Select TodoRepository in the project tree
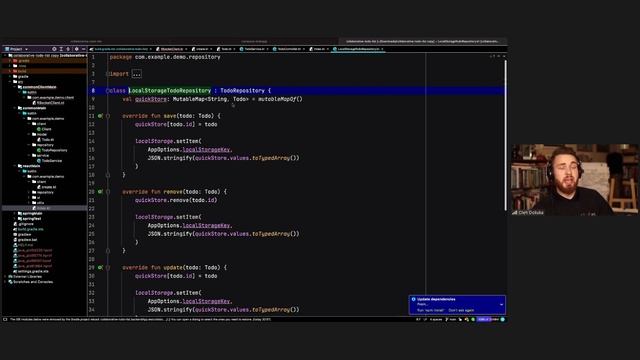Viewport: 640px width, 360px height. tap(54, 150)
